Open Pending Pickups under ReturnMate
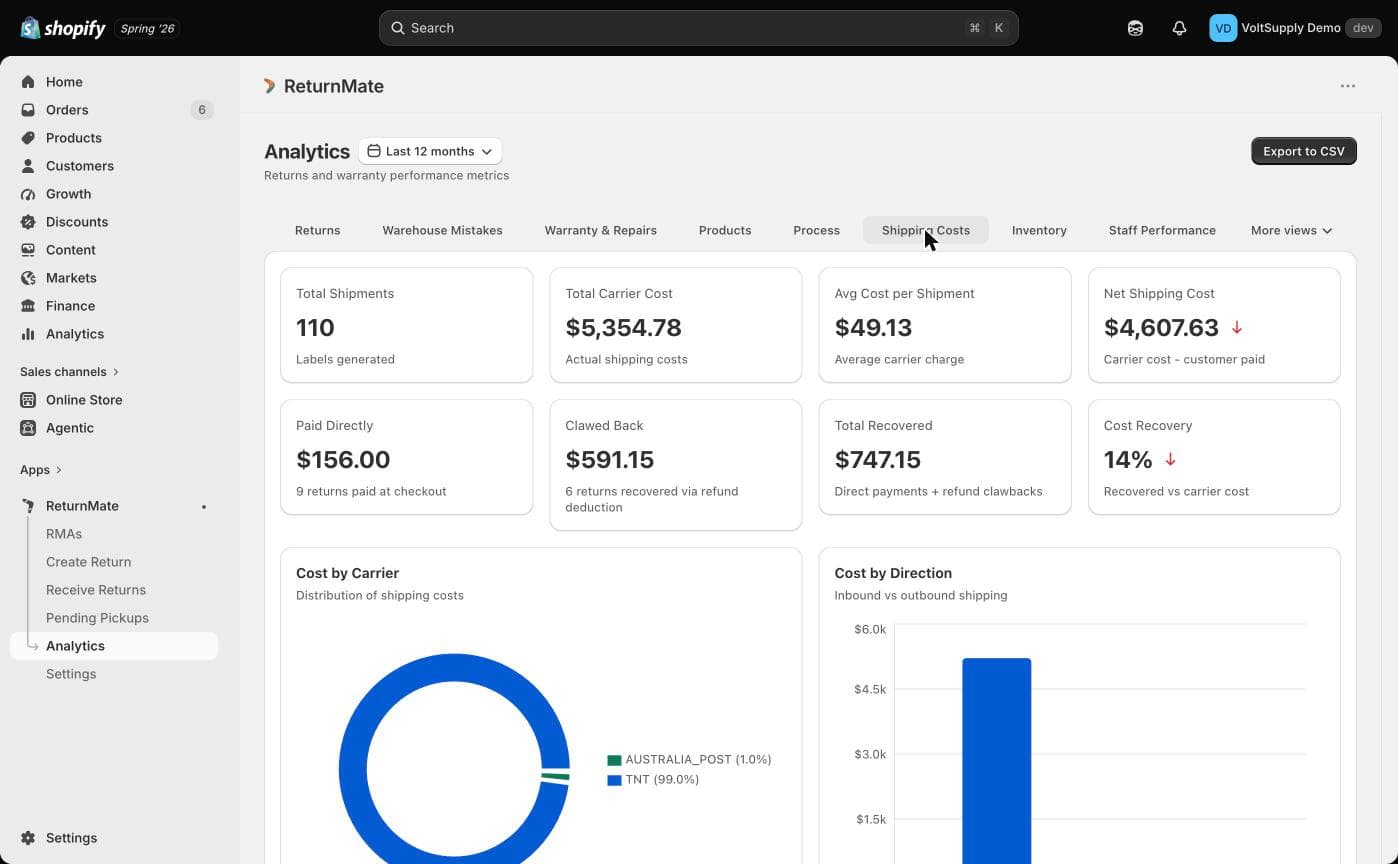The image size is (1398, 864). [x=97, y=618]
